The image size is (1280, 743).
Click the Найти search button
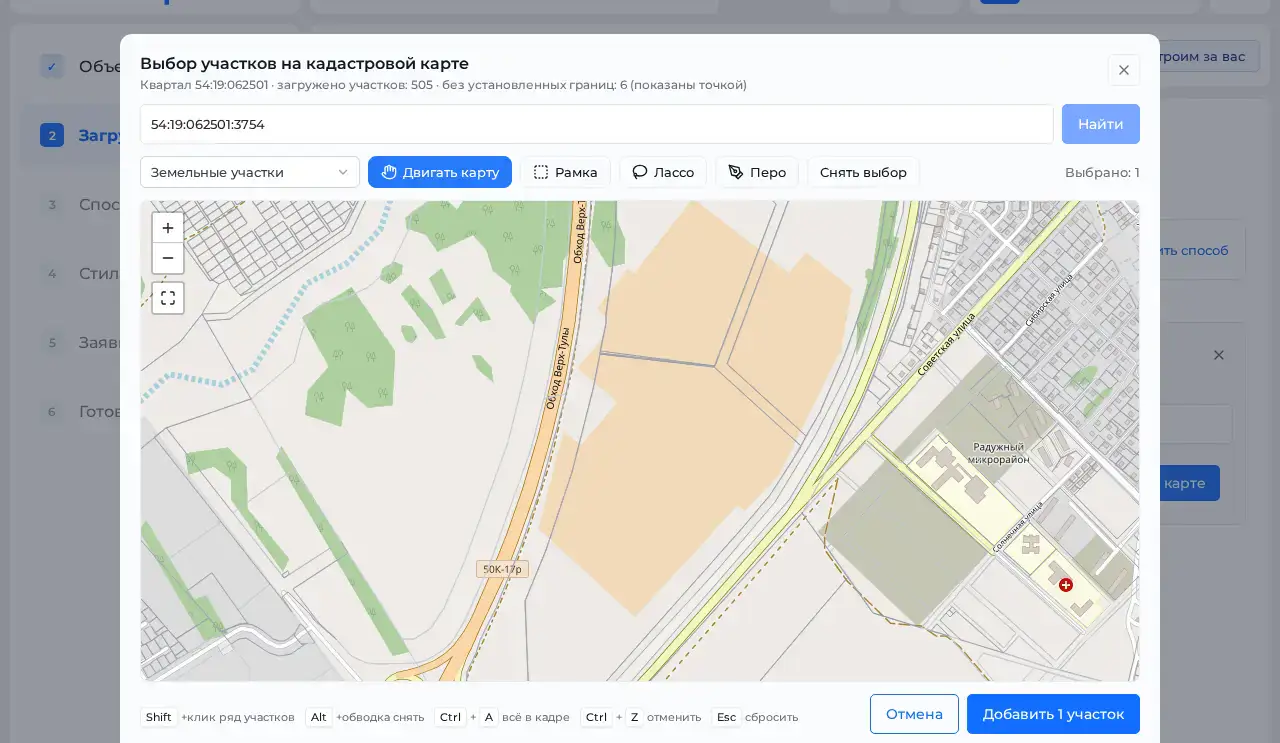point(1101,124)
